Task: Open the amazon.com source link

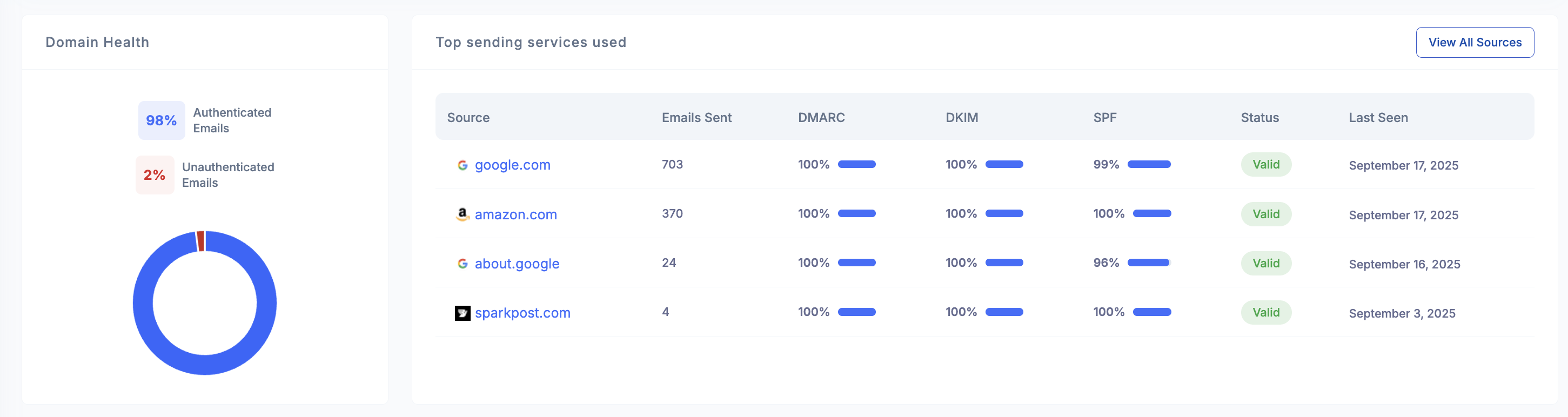Action: coord(515,214)
